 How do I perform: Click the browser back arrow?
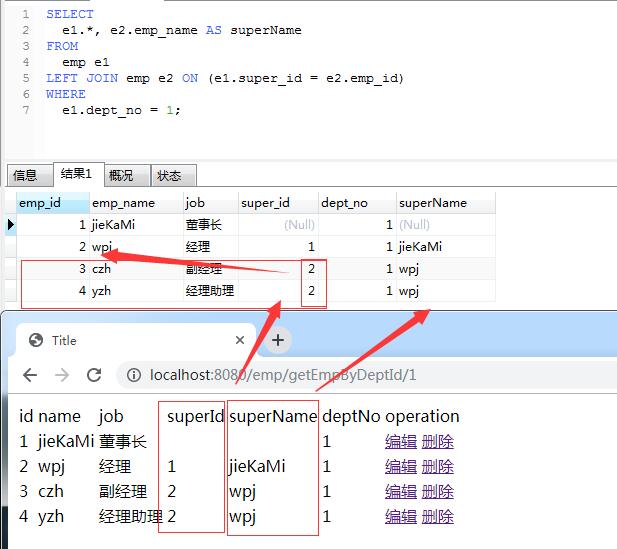30,375
